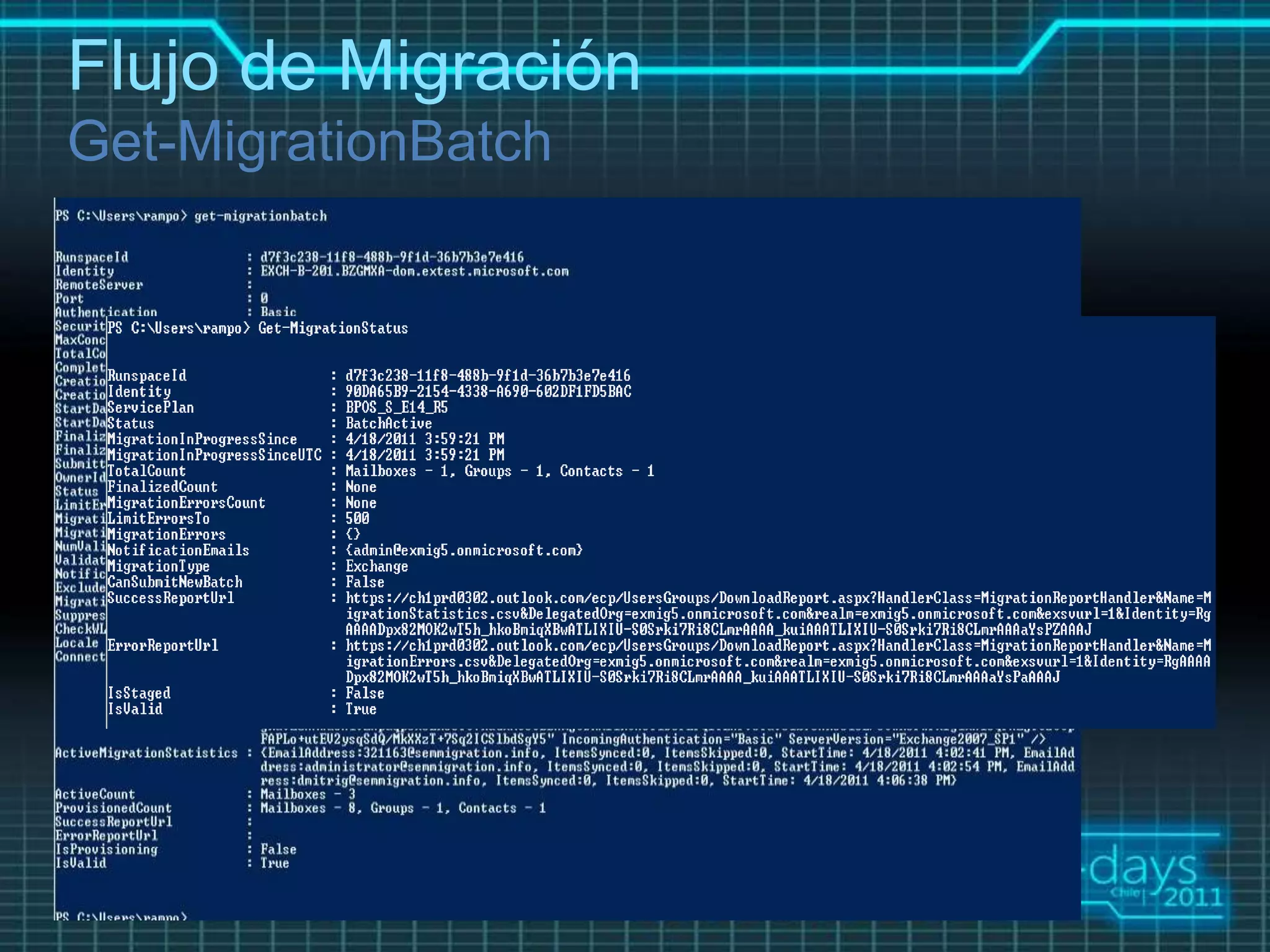The image size is (1270, 952).
Task: Click the 'BPOS_S_E14_R5' service plan value
Action: click(397, 408)
